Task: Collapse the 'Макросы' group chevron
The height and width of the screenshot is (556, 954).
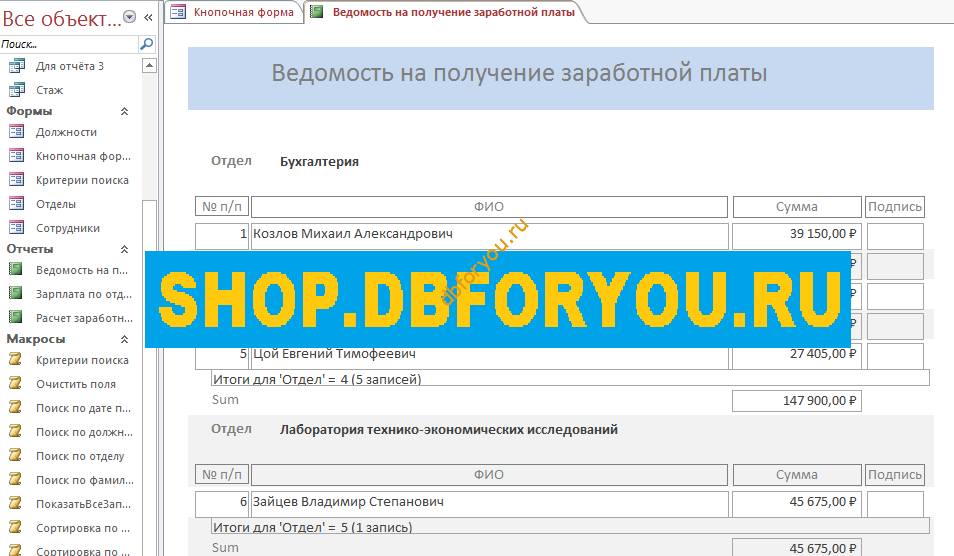Action: coord(125,339)
